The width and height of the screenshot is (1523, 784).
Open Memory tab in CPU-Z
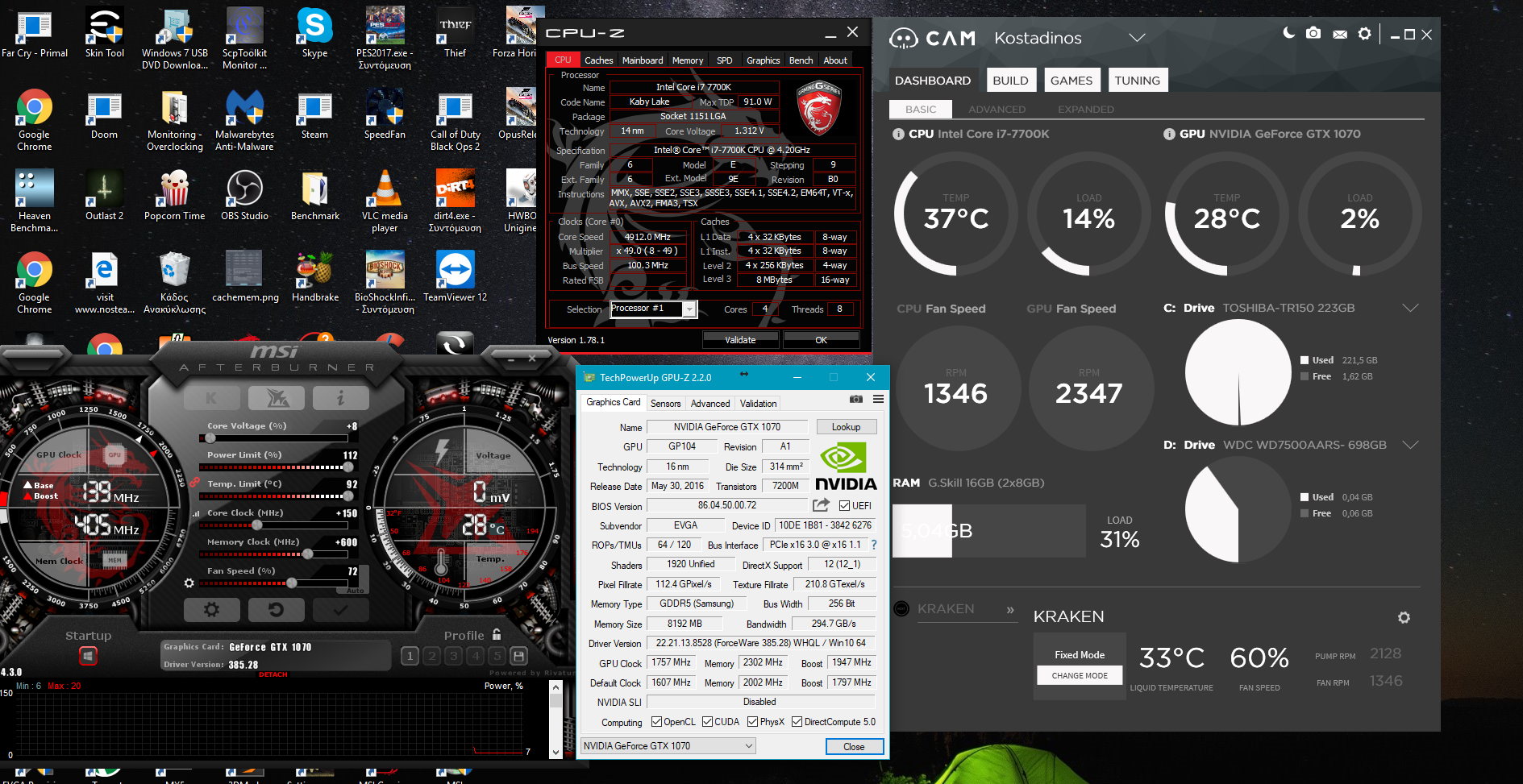click(x=688, y=60)
